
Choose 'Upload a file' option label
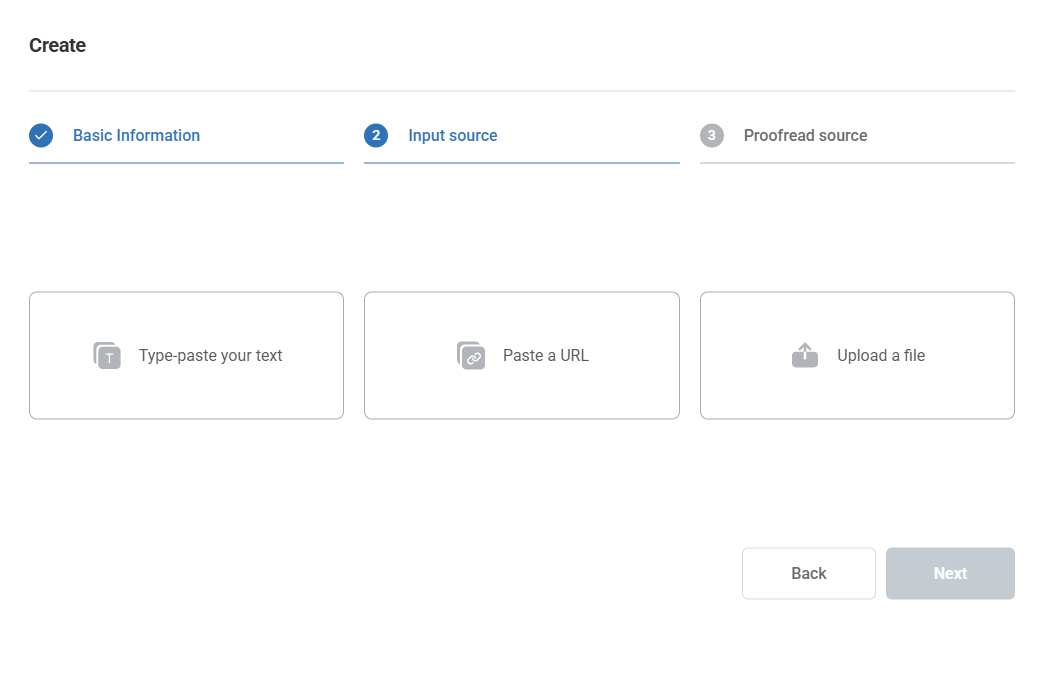click(x=880, y=355)
